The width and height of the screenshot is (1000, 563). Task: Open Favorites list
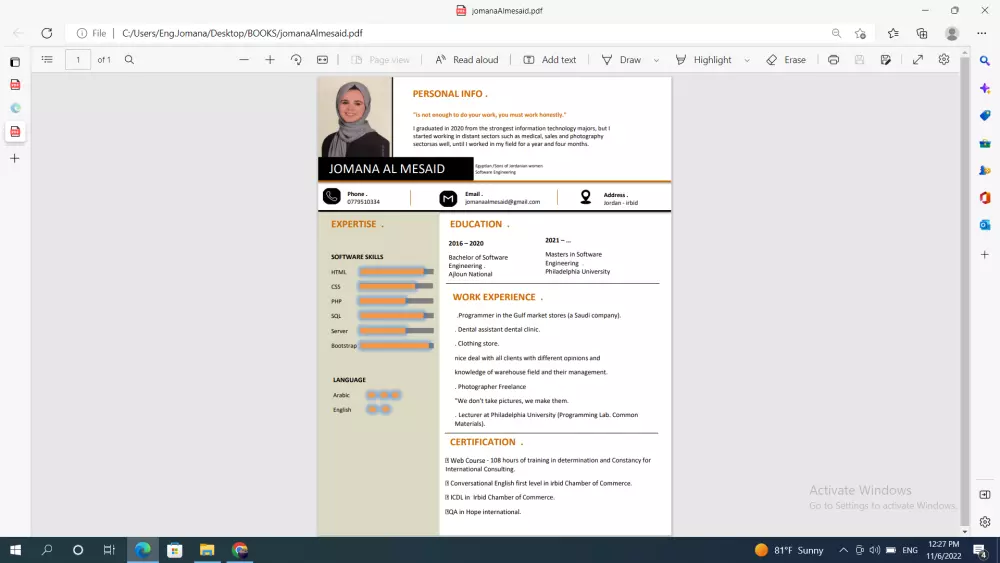[893, 33]
